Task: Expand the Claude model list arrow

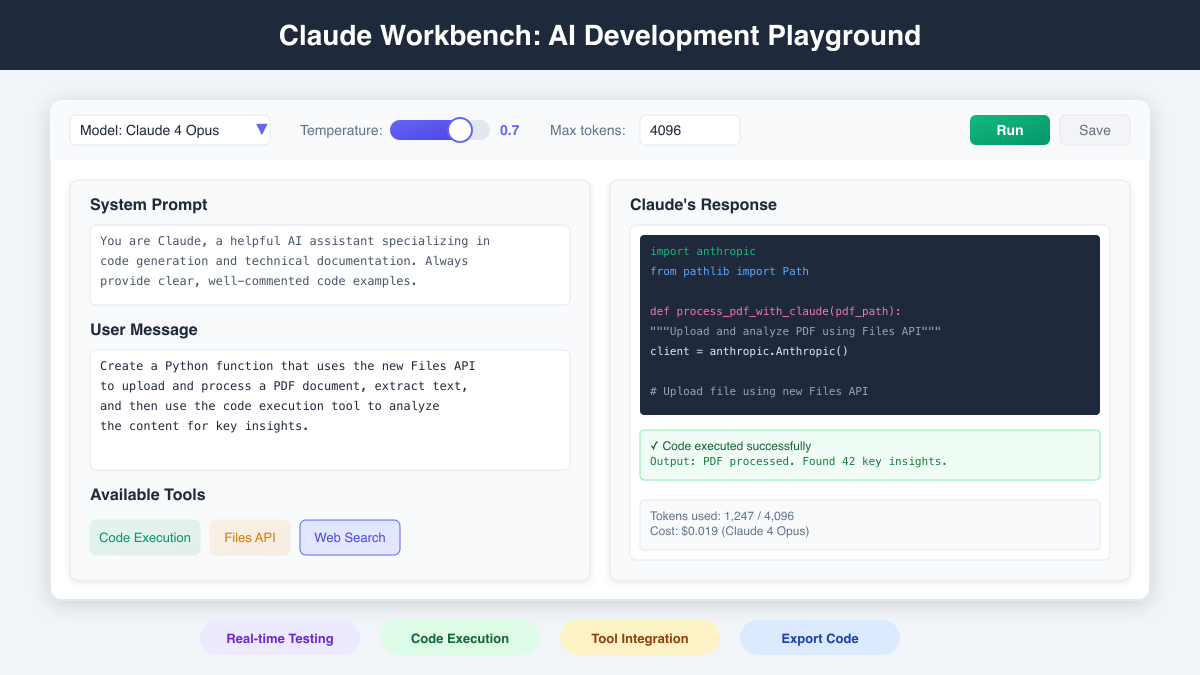Action: pyautogui.click(x=261, y=129)
